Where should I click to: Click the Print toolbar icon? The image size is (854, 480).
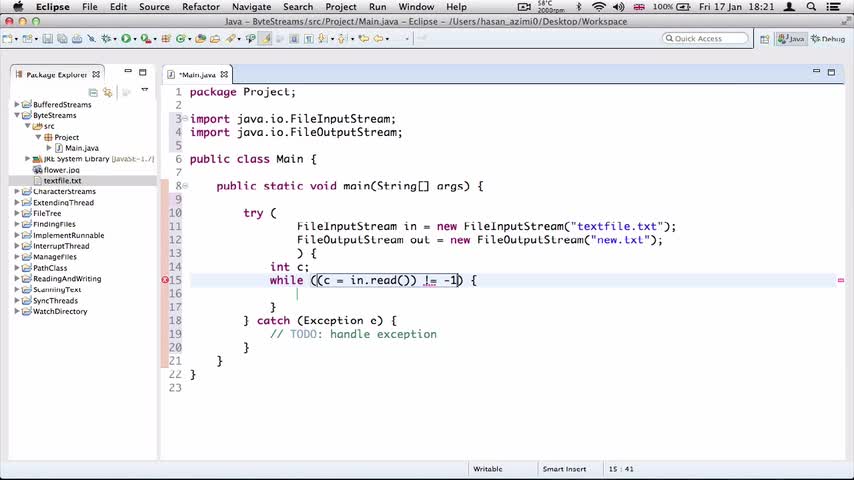click(77, 39)
